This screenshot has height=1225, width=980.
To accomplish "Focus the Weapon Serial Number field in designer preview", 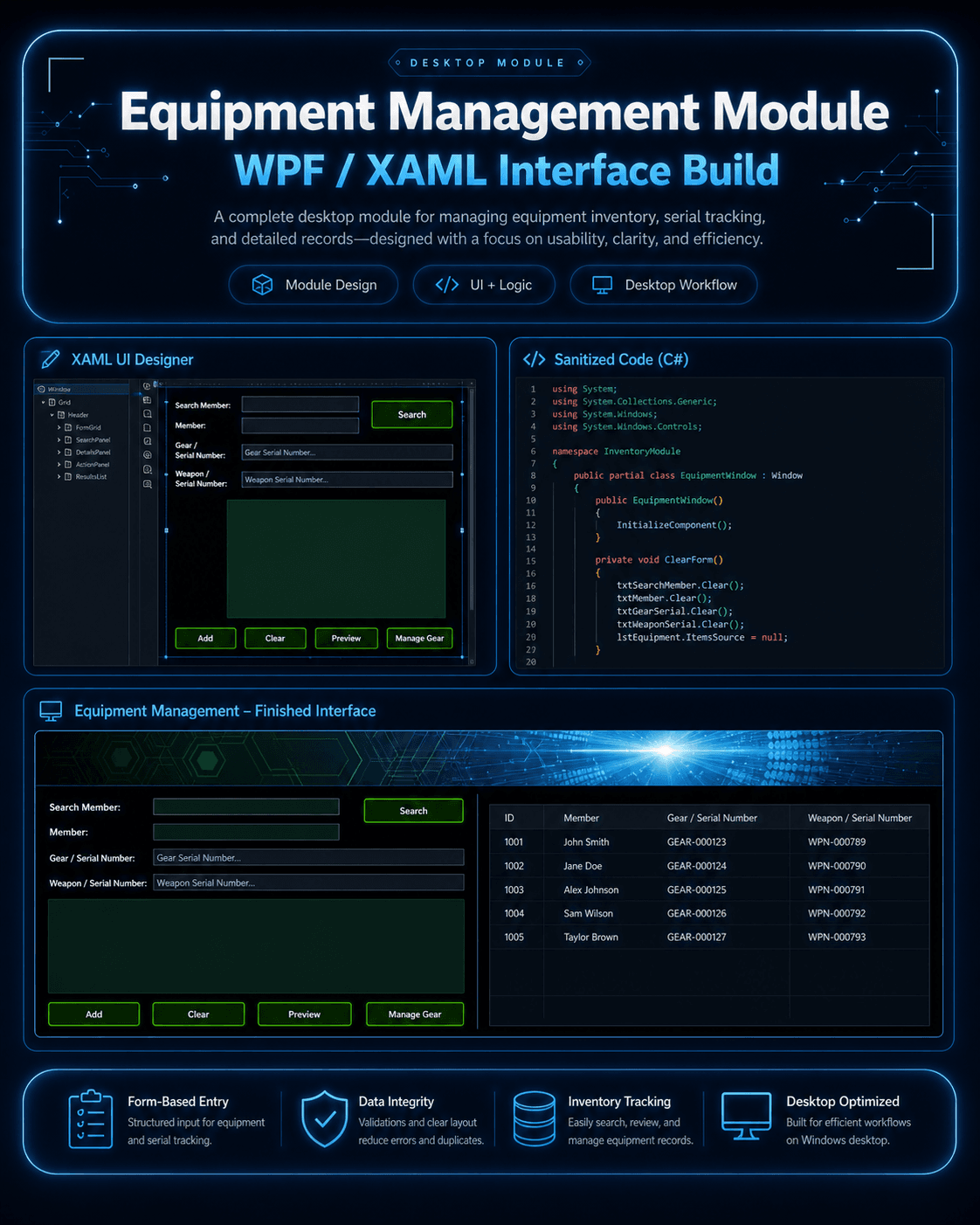I will click(x=348, y=479).
